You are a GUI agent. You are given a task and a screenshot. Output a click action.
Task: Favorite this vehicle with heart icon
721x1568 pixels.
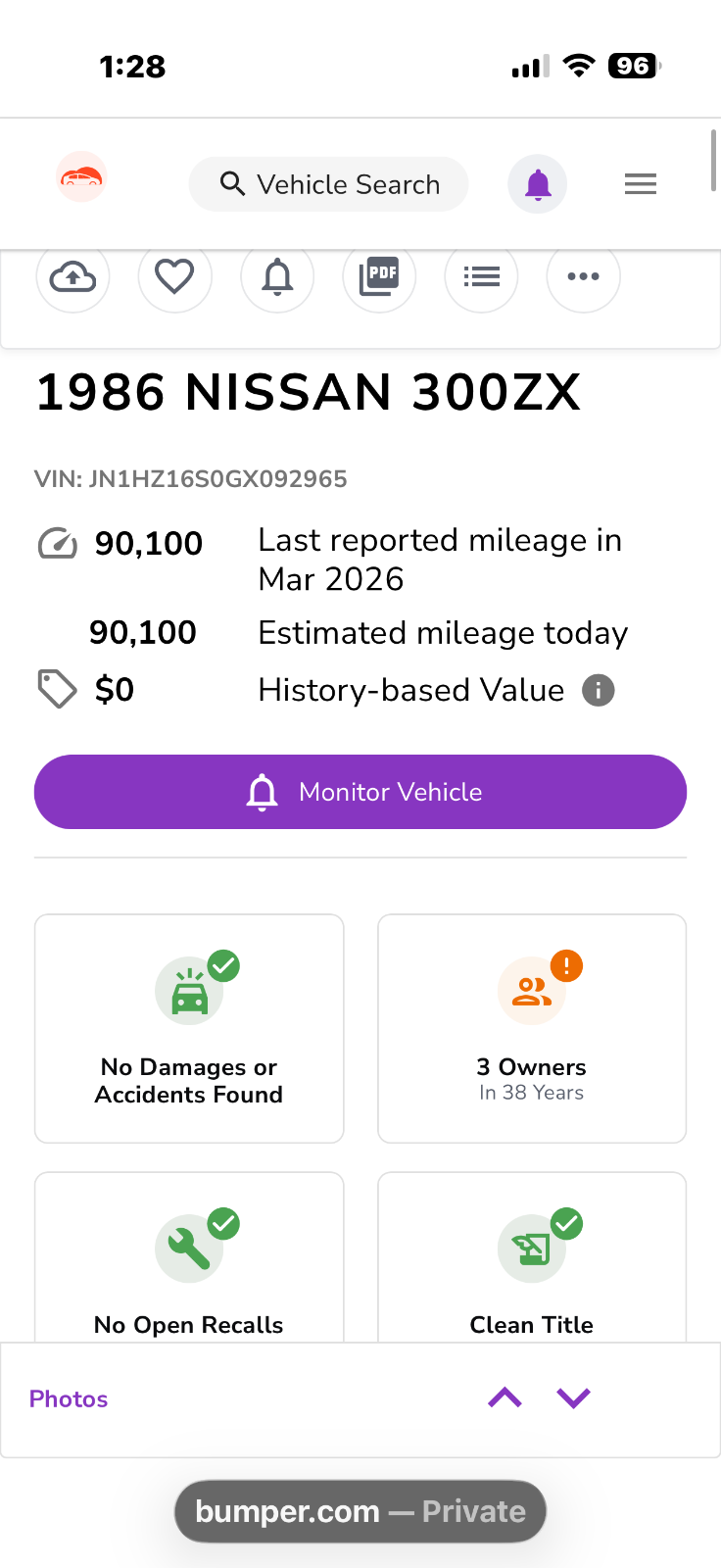[174, 277]
